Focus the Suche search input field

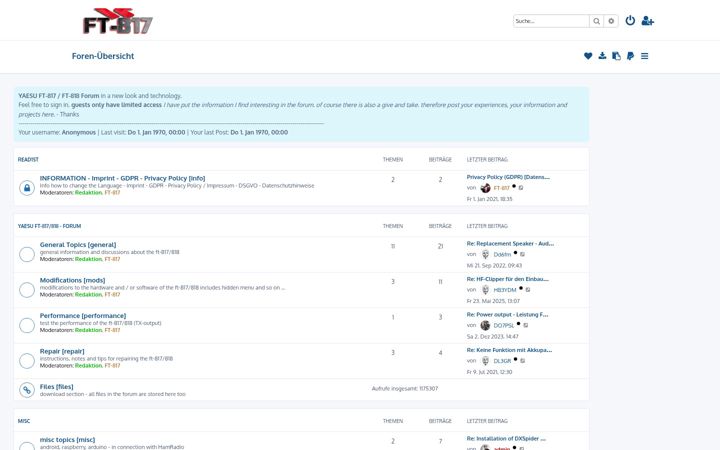tap(551, 21)
